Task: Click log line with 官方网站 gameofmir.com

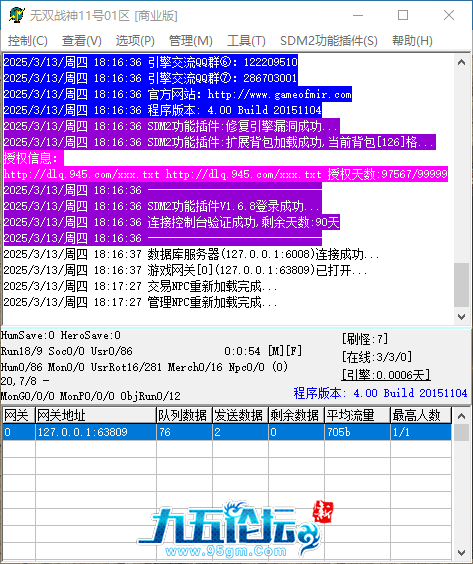Action: (178, 94)
